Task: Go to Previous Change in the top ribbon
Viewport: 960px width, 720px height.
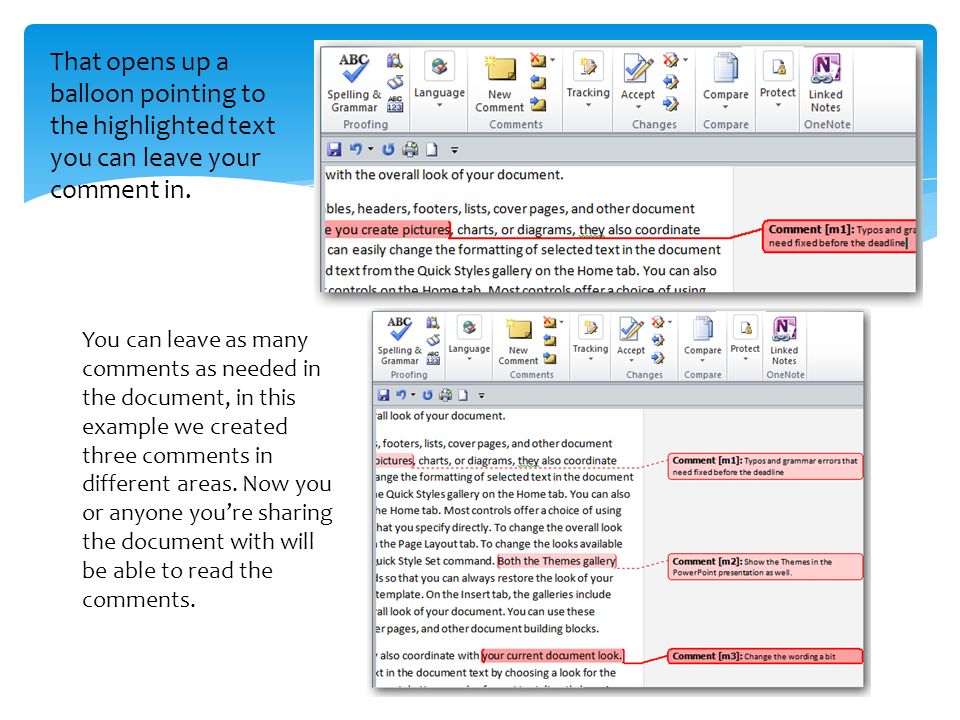Action: [671, 82]
